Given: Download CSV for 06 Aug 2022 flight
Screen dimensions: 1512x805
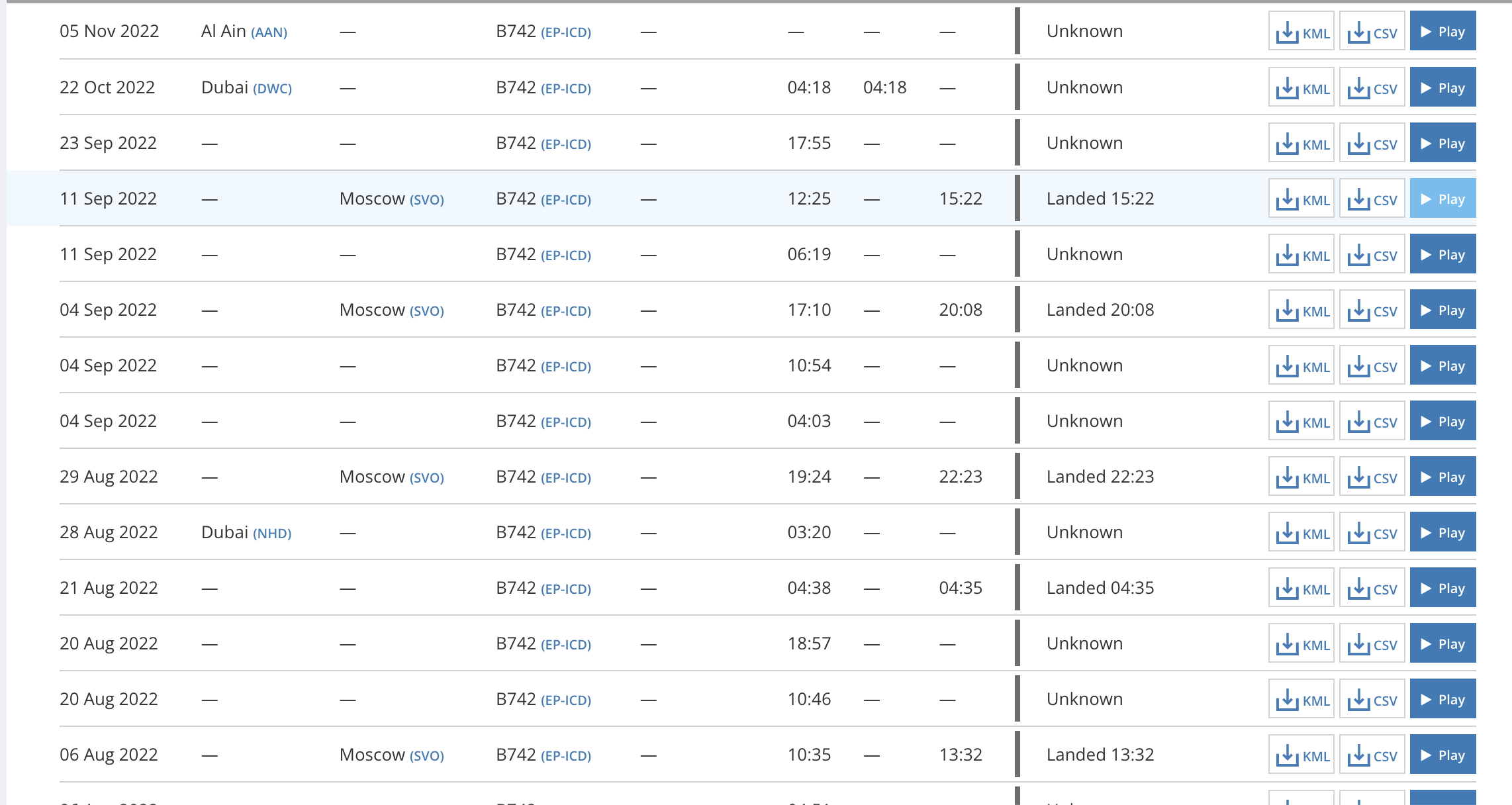Looking at the screenshot, I should pos(1372,754).
